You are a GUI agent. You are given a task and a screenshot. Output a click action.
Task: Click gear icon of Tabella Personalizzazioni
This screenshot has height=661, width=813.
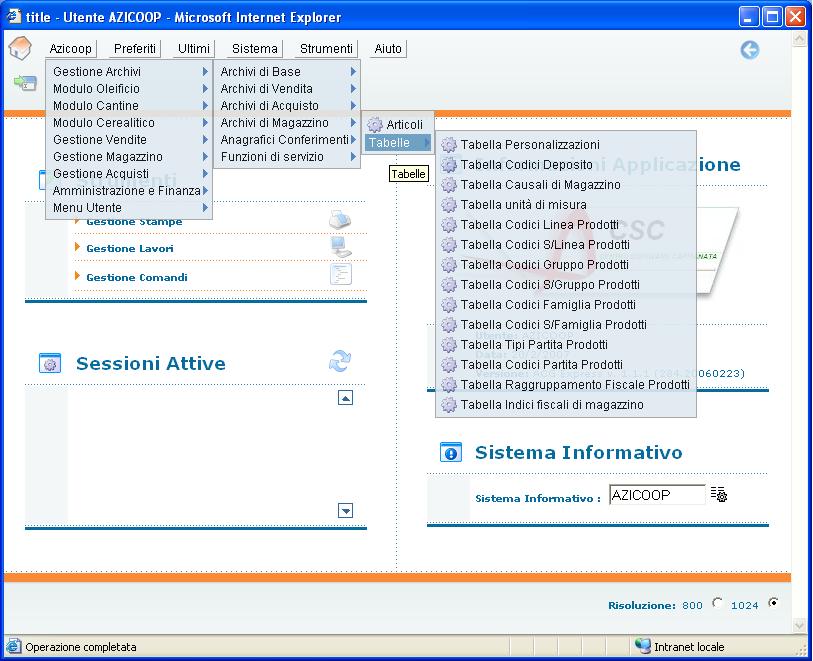click(x=448, y=145)
